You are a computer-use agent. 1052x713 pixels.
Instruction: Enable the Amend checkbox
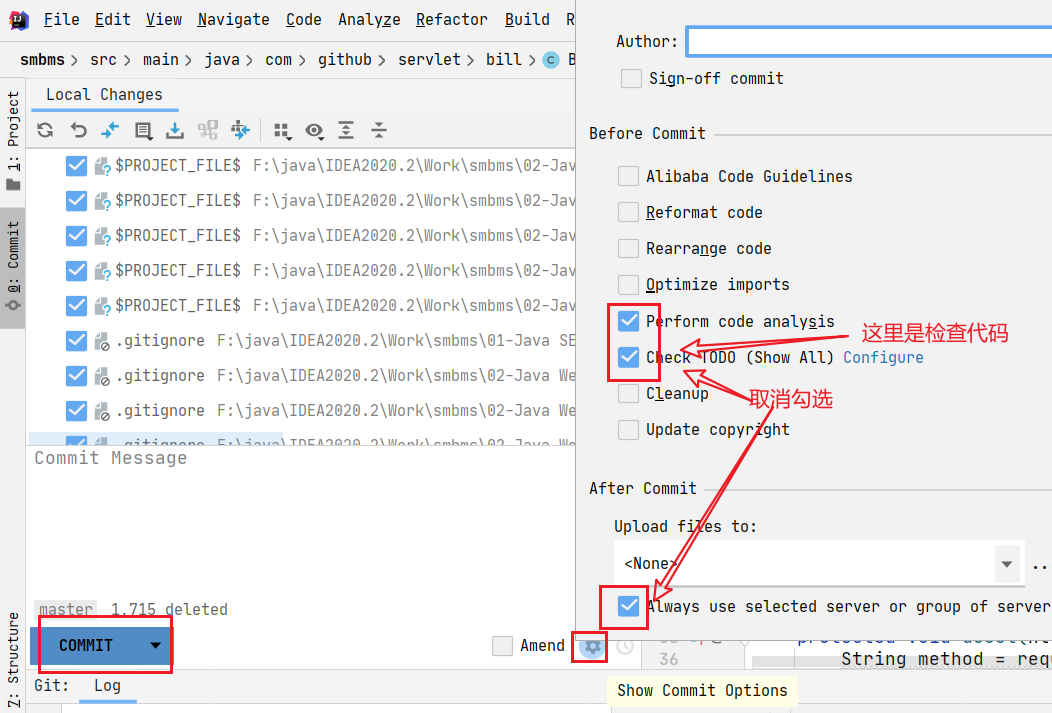coord(502,646)
